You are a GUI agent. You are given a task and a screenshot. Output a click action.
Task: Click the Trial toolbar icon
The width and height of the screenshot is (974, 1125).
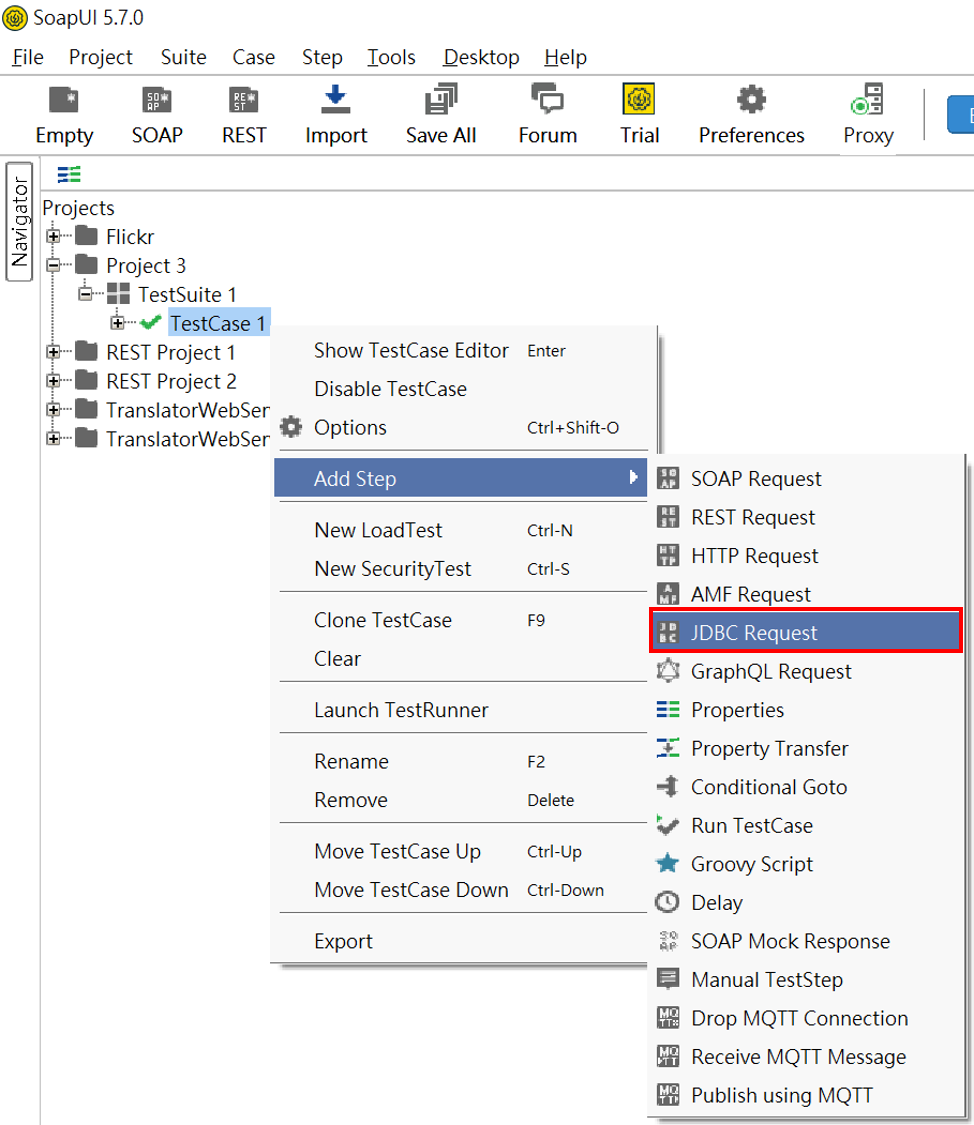tap(639, 100)
